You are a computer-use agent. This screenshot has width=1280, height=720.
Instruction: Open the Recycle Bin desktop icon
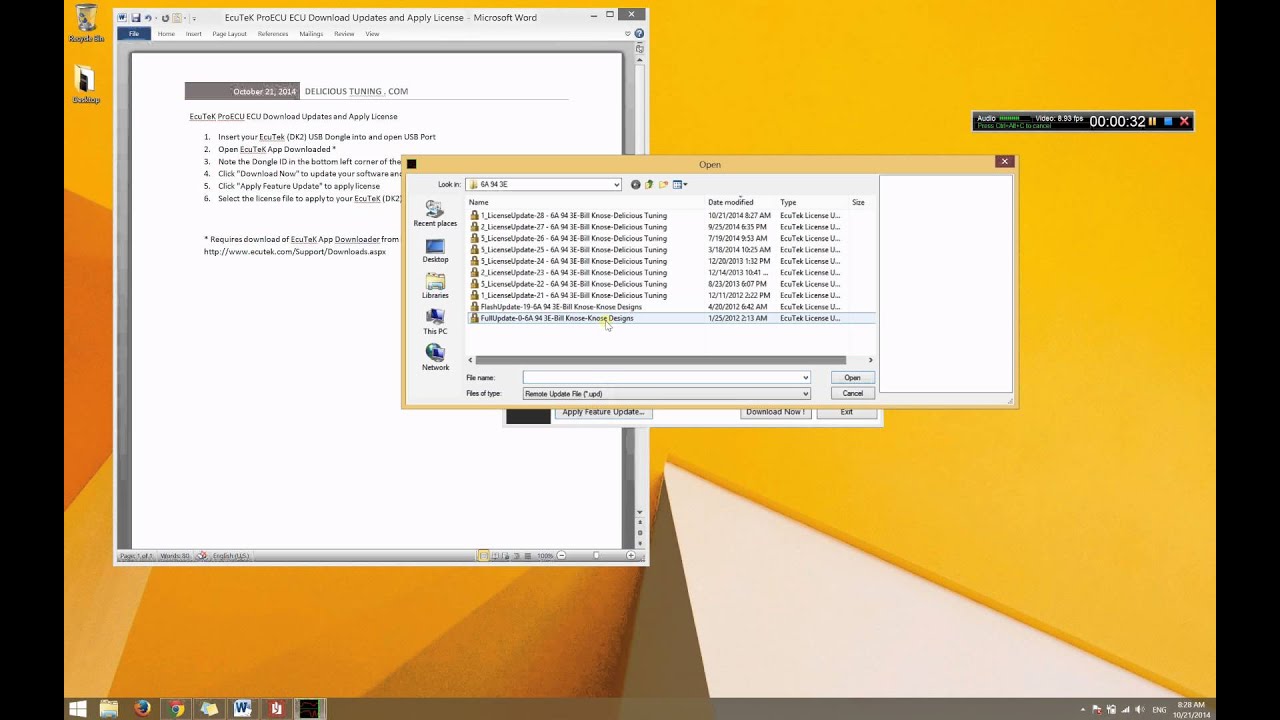click(86, 23)
